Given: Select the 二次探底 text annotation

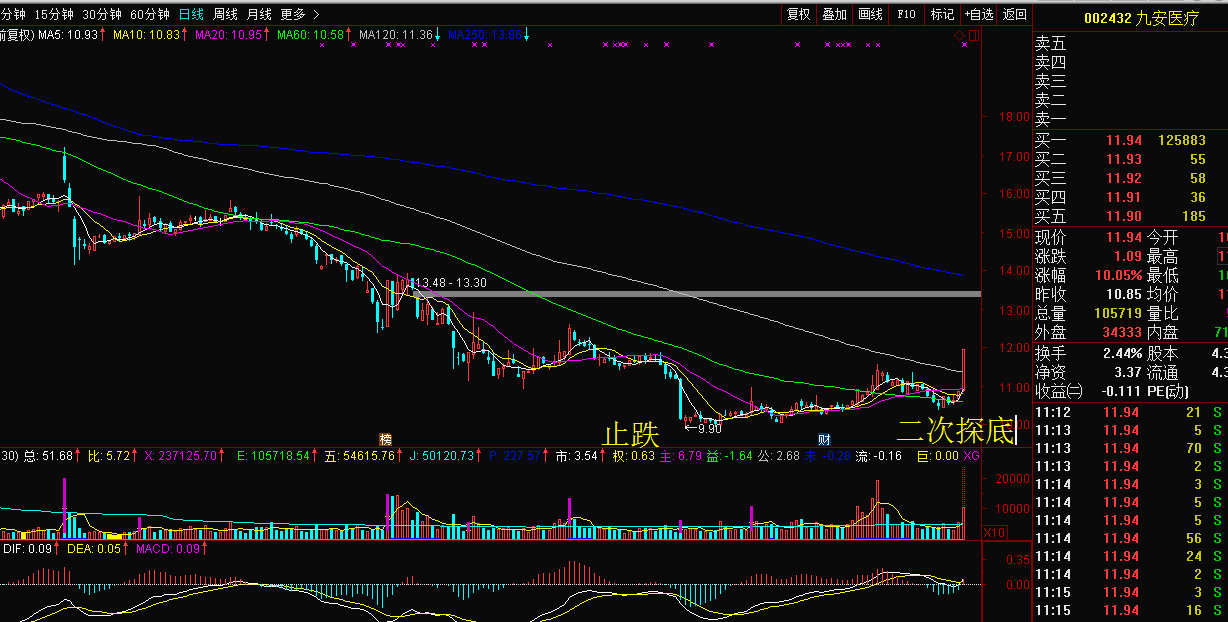Looking at the screenshot, I should point(955,431).
